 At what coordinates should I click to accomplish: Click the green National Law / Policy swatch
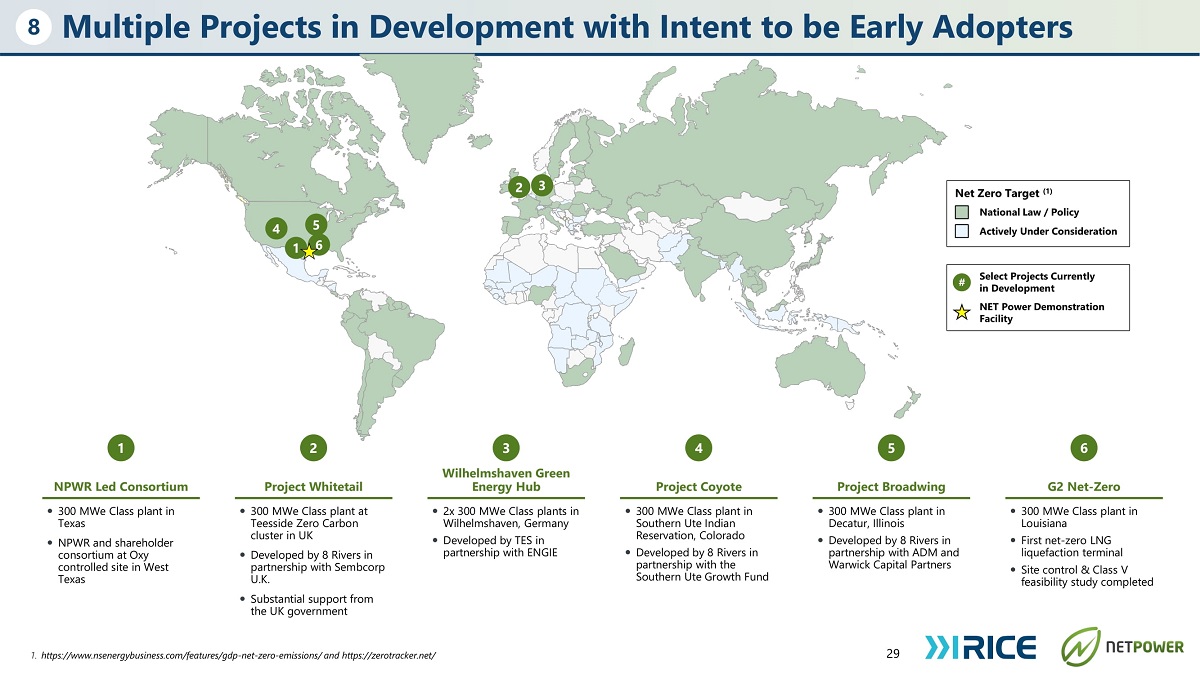[x=961, y=212]
